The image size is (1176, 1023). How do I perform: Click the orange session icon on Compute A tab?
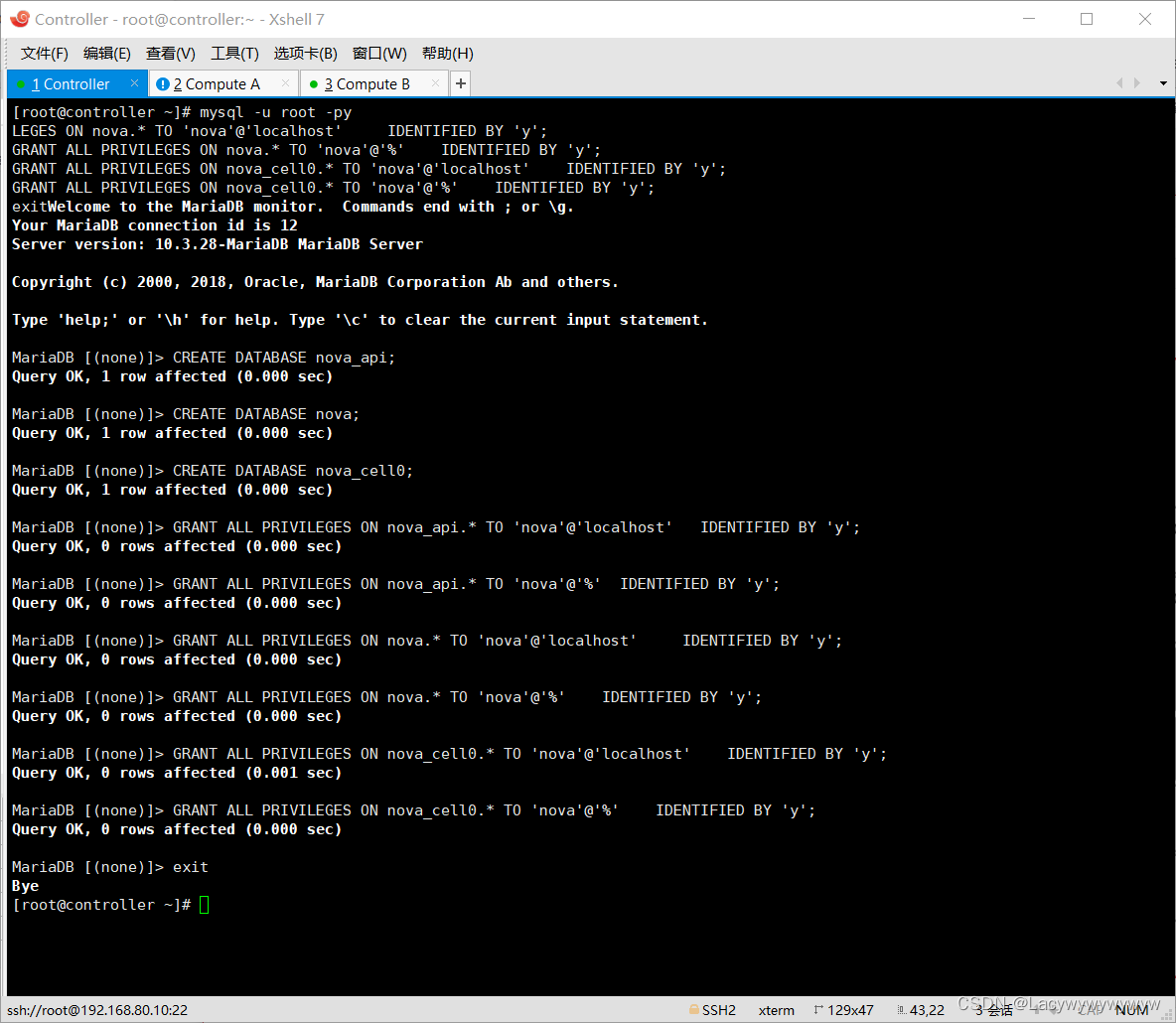pos(162,83)
